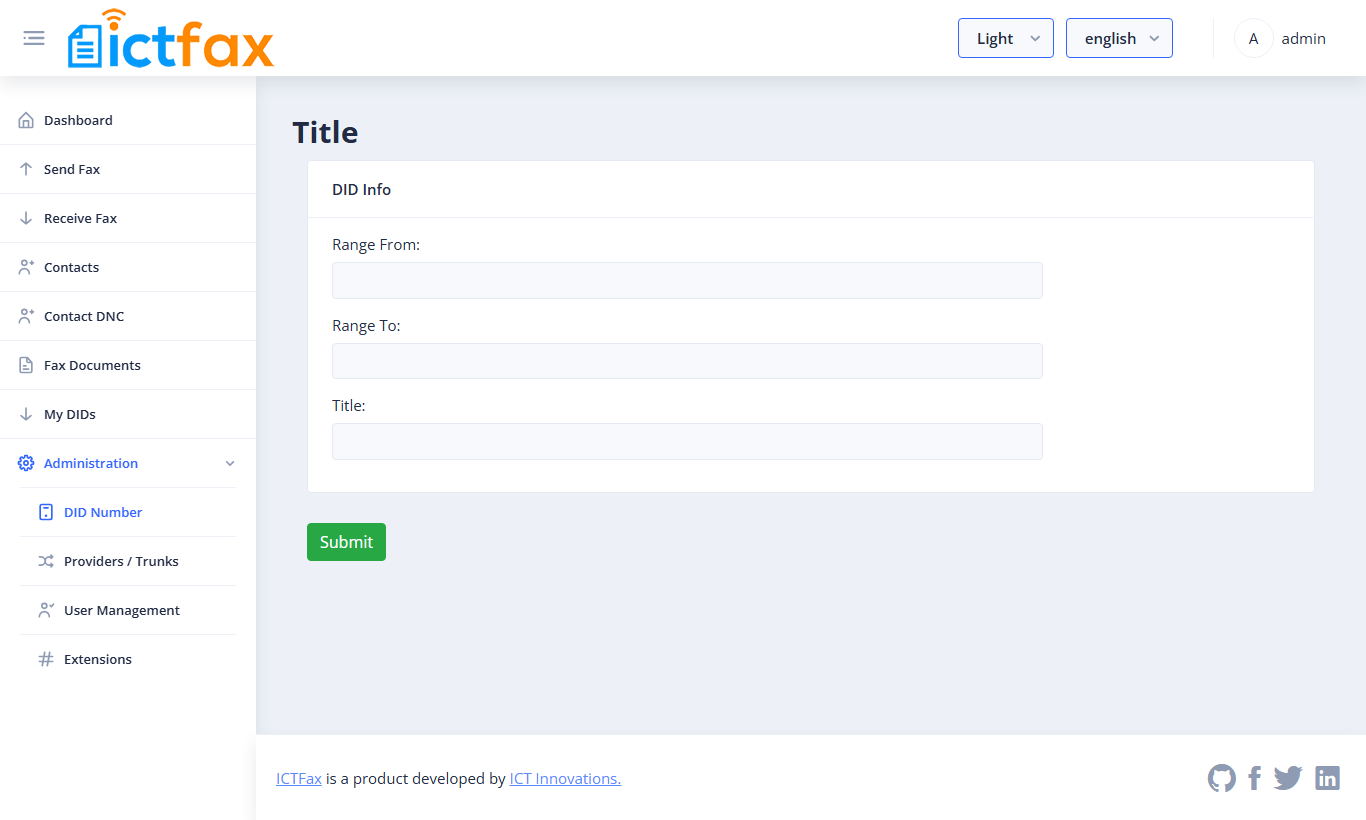
Task: Open the My DIDs menu item
Action: point(128,414)
